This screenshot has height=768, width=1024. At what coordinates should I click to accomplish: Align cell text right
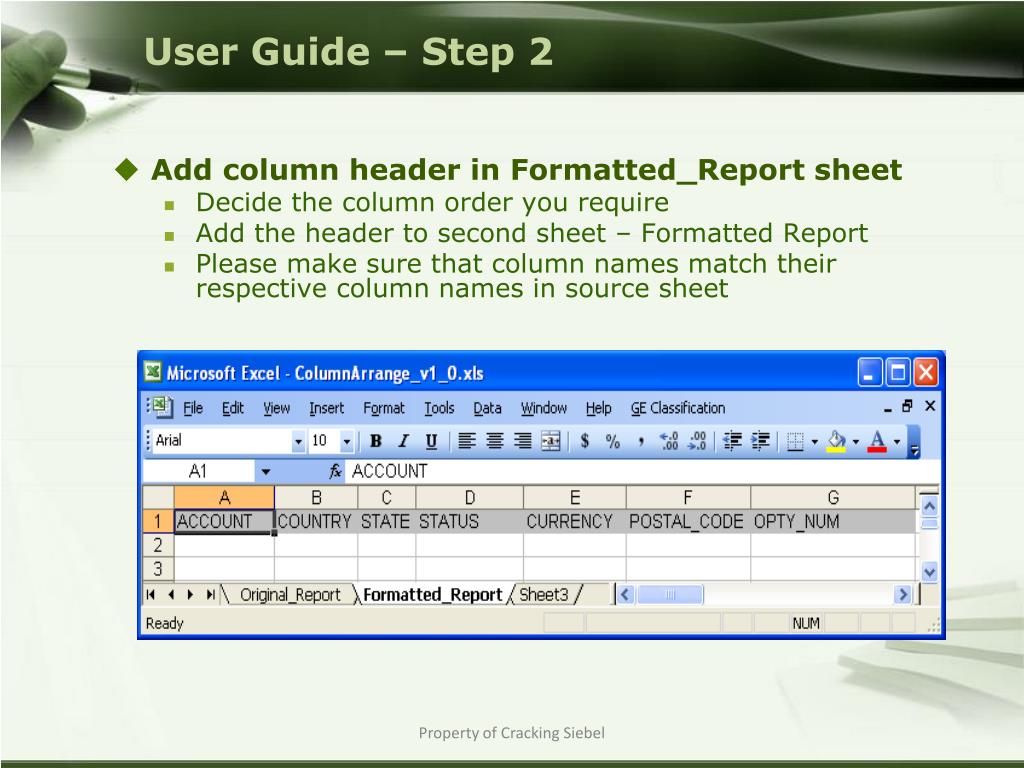[522, 441]
